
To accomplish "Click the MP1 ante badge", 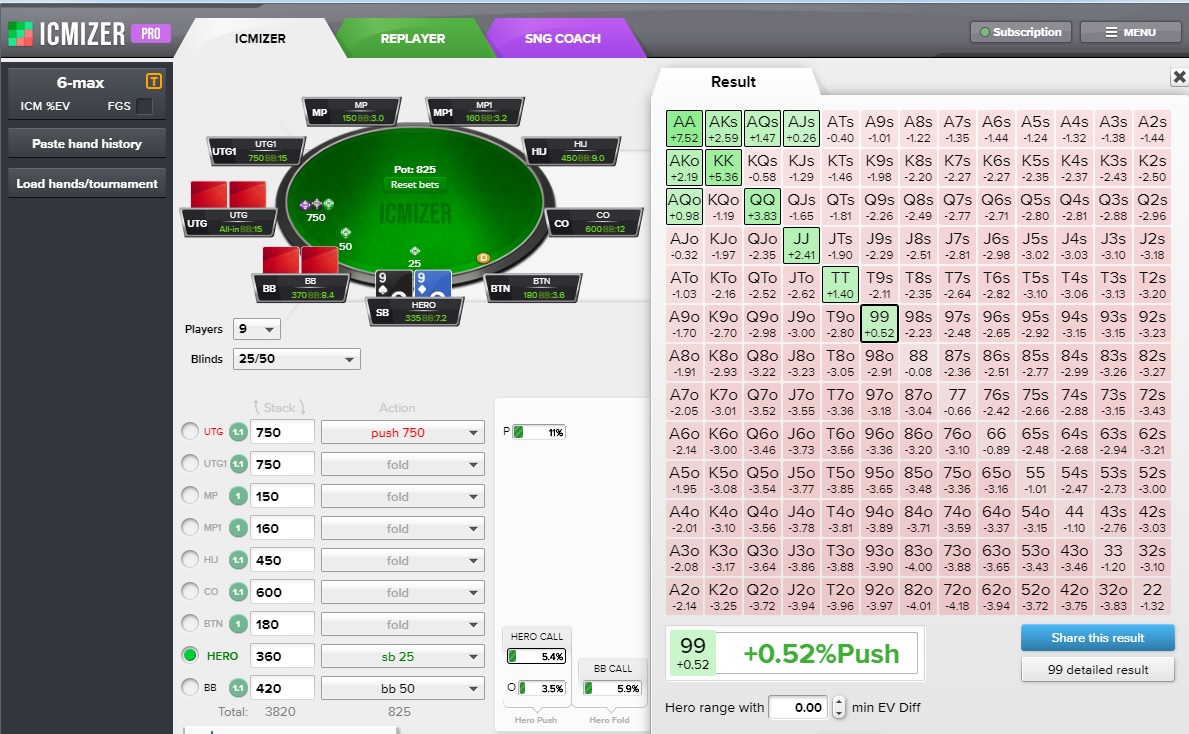I will click(x=238, y=528).
